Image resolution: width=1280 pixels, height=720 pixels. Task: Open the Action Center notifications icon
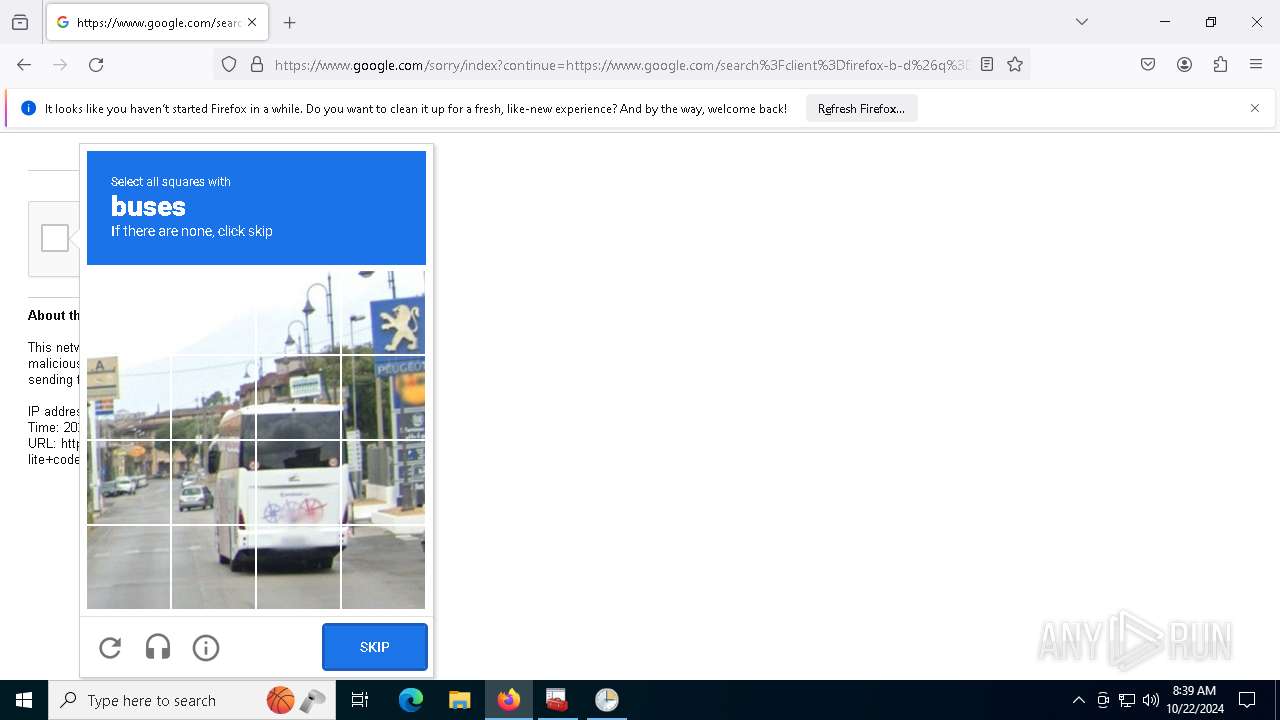(1247, 700)
